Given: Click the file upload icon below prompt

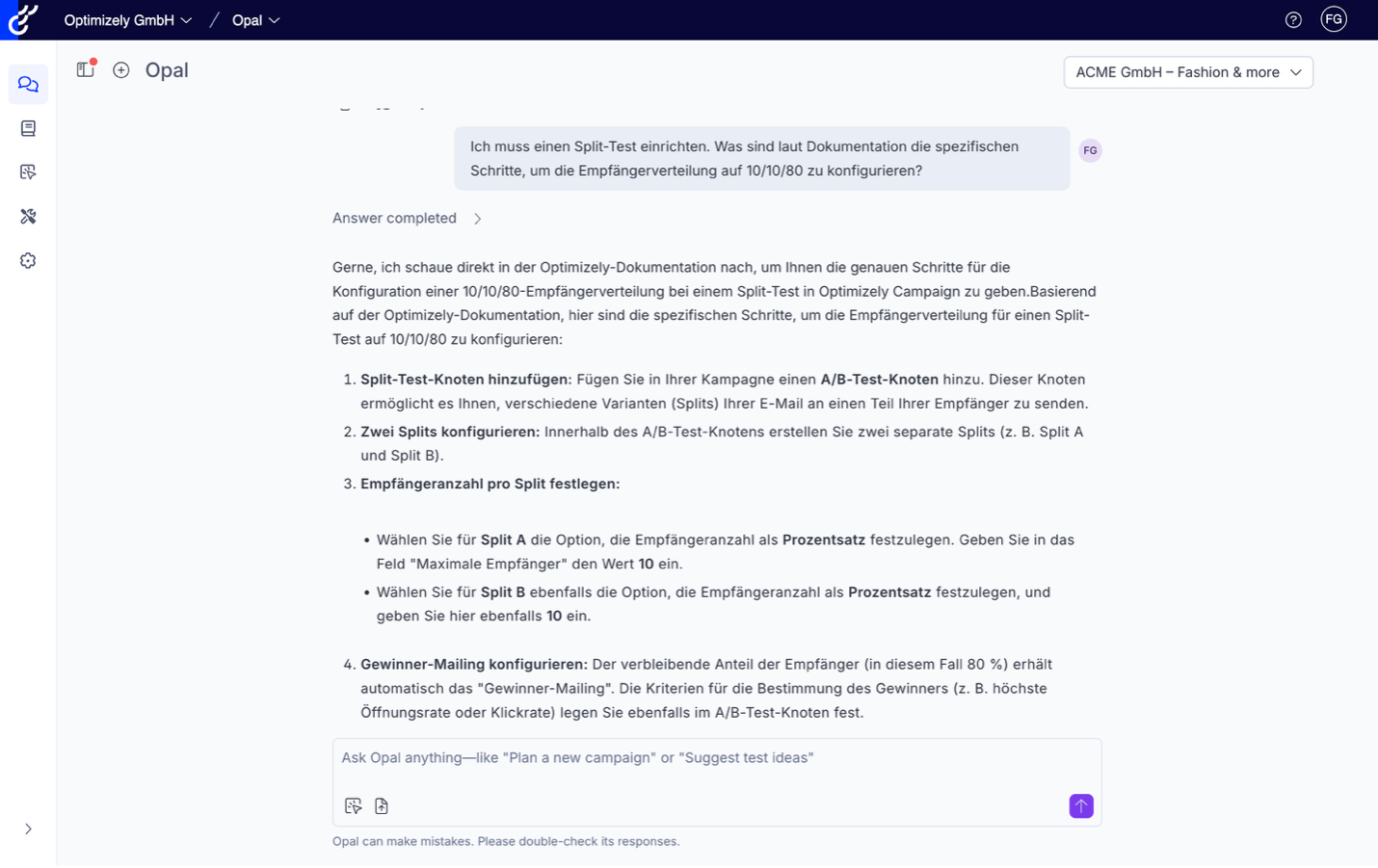Looking at the screenshot, I should tap(382, 806).
